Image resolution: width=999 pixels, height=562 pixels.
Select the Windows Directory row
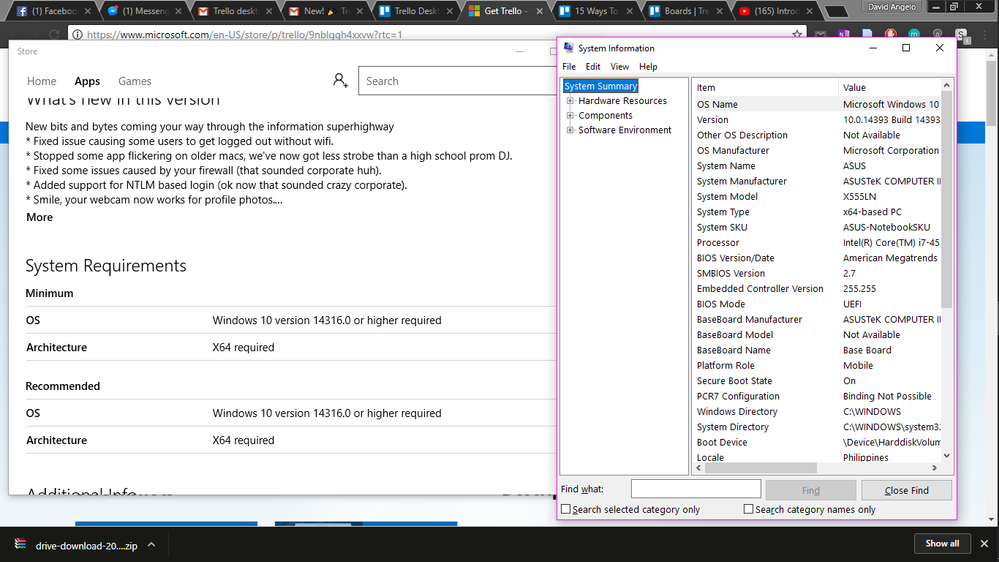(x=817, y=412)
